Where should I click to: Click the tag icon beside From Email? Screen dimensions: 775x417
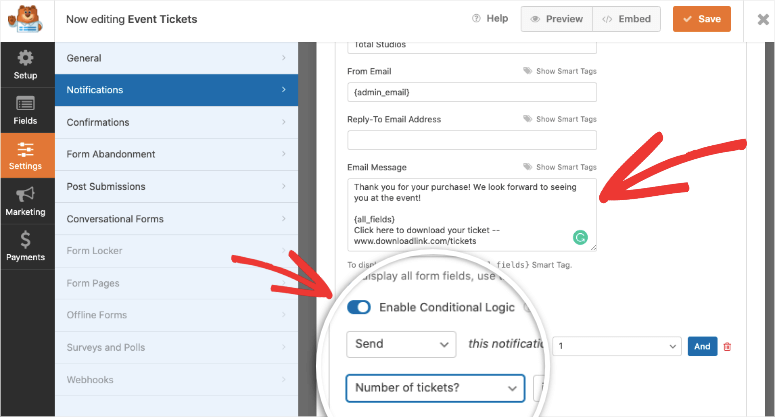pos(527,71)
